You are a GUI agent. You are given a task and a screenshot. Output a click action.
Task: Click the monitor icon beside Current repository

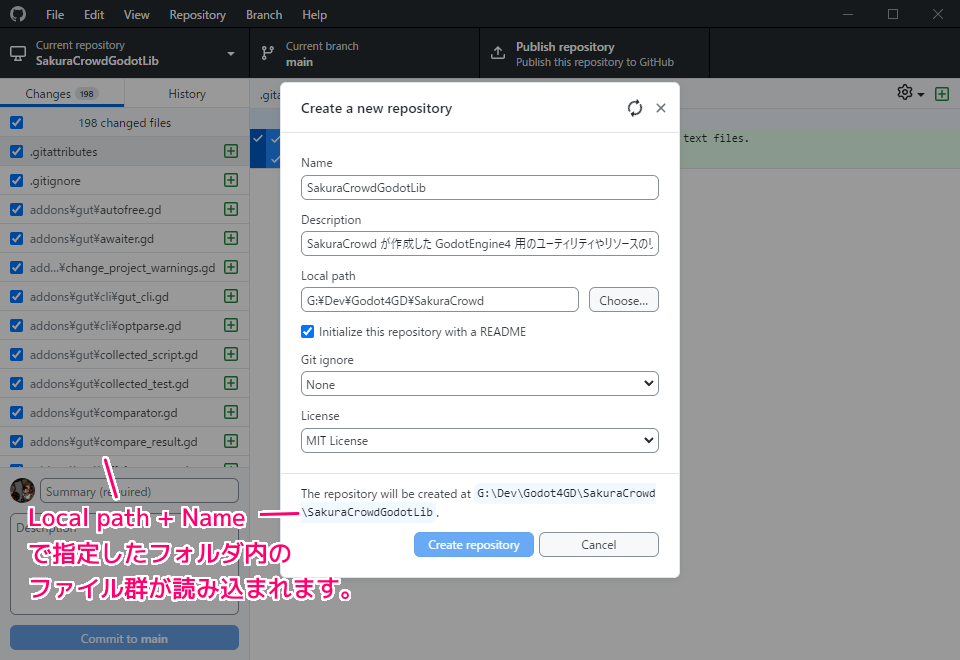point(18,53)
